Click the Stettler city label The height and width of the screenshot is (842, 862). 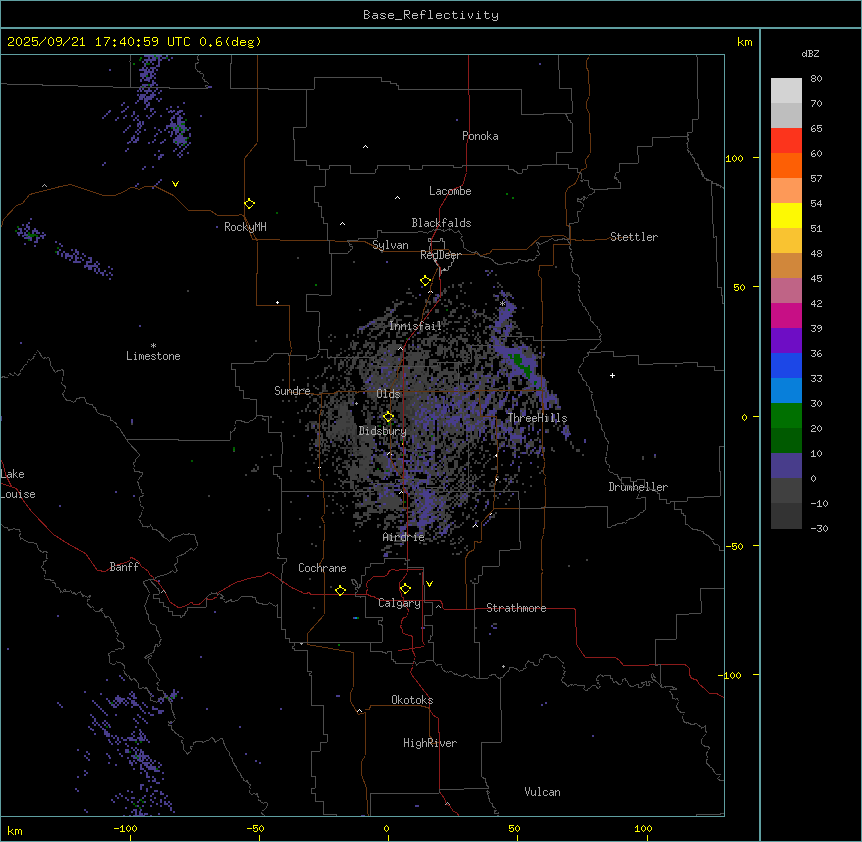point(634,237)
